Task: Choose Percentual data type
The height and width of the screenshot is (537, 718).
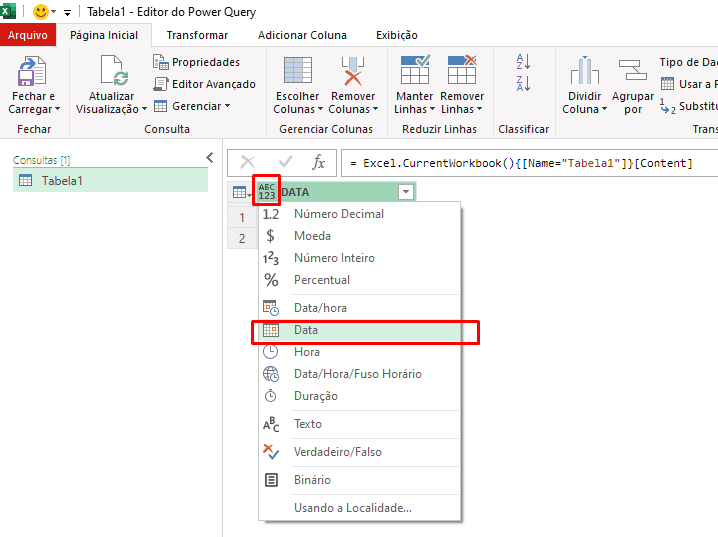Action: 359,280
